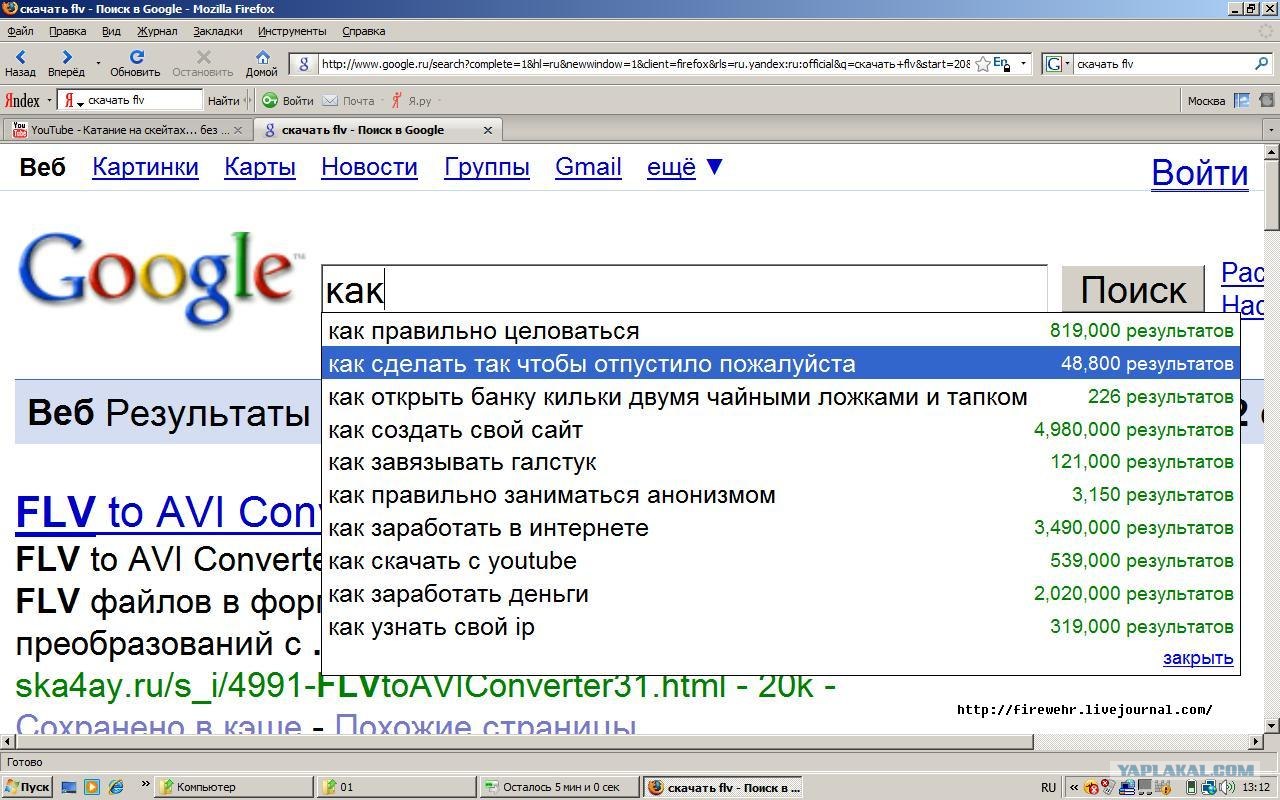Switch to the Компьютер taskbar window
Screen dimensions: 1280x800
(x=234, y=787)
